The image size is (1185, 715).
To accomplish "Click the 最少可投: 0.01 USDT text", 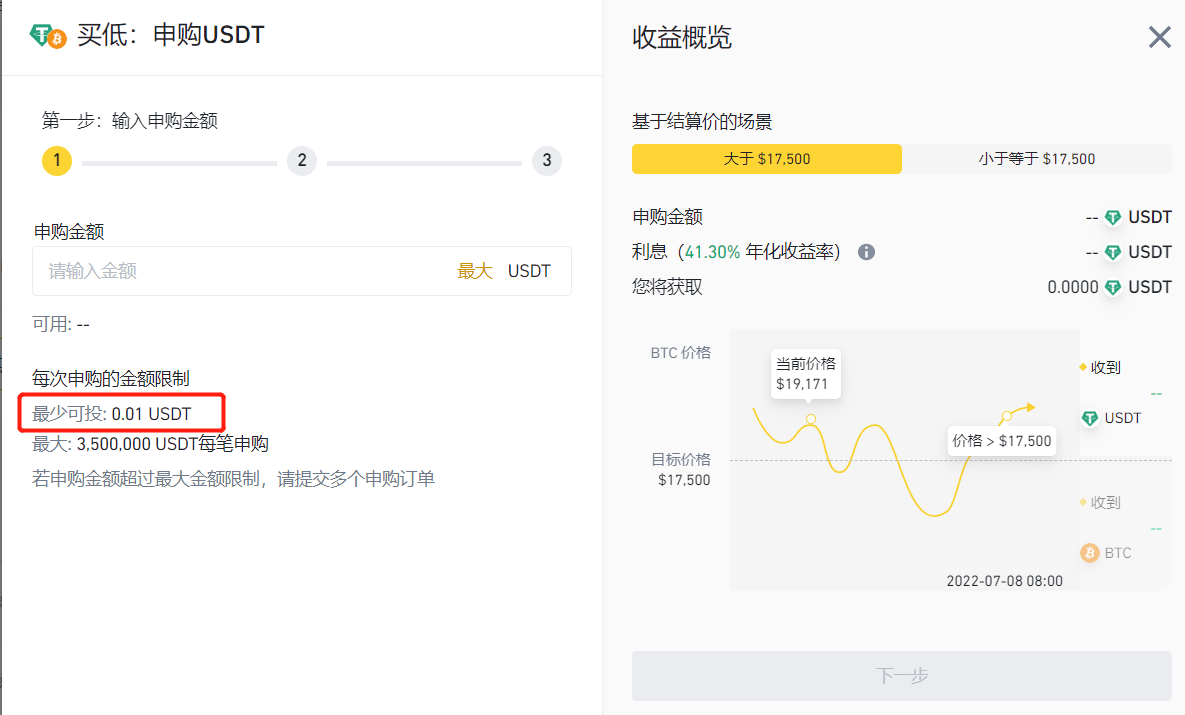I will pyautogui.click(x=112, y=413).
